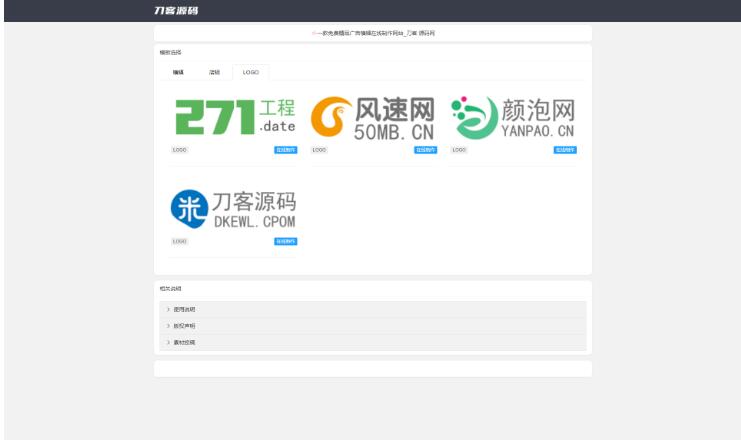Click blue button under 颜泡网 logo

tap(565, 150)
